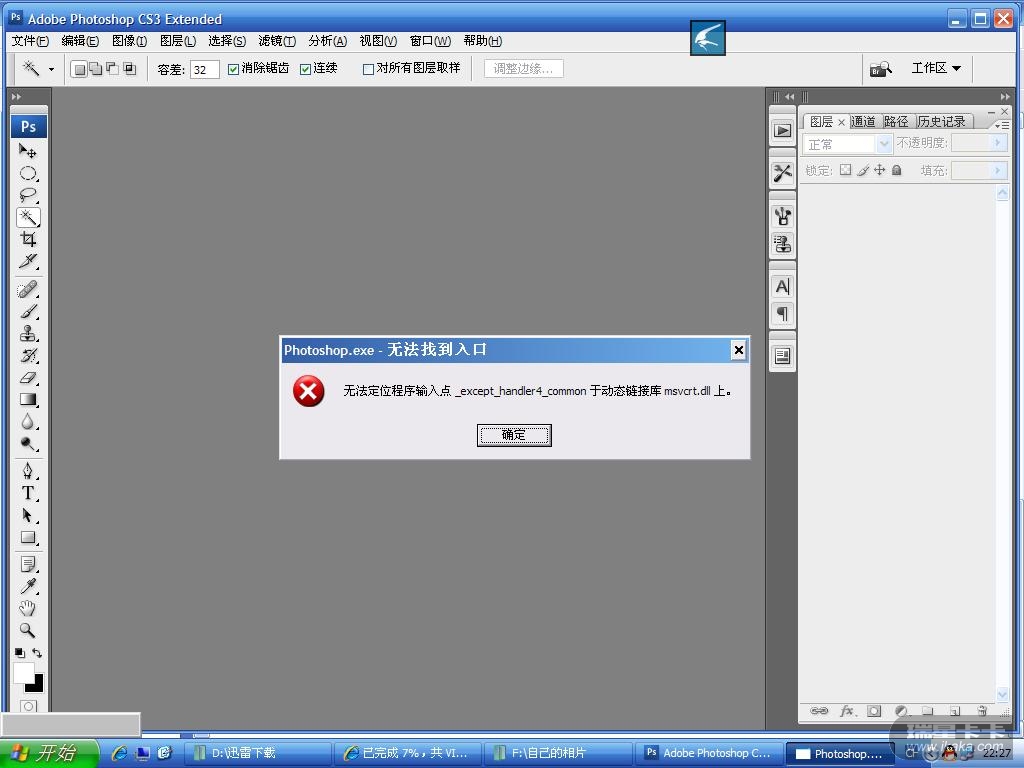
Task: Expand the toolbox to two columns
Action: pos(16,97)
